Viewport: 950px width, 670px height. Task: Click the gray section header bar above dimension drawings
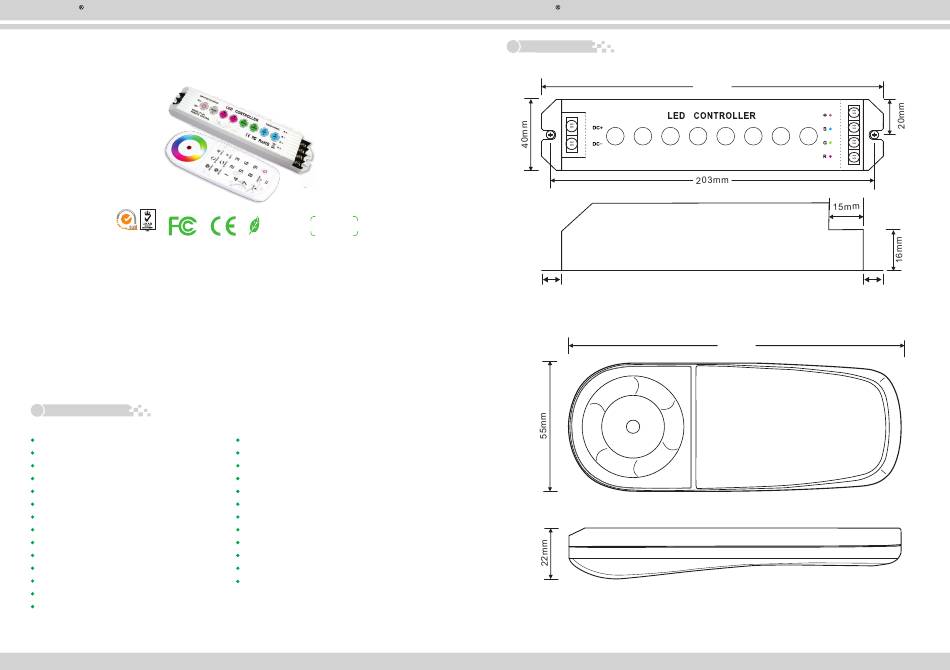click(560, 47)
